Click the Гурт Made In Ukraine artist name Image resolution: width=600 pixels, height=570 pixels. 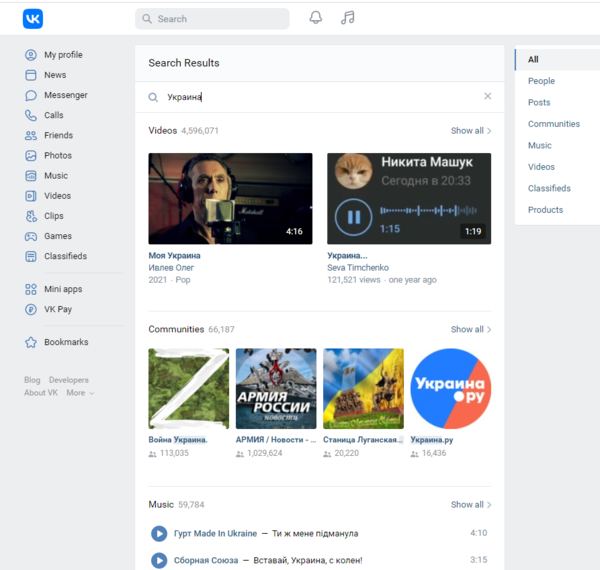tap(215, 534)
